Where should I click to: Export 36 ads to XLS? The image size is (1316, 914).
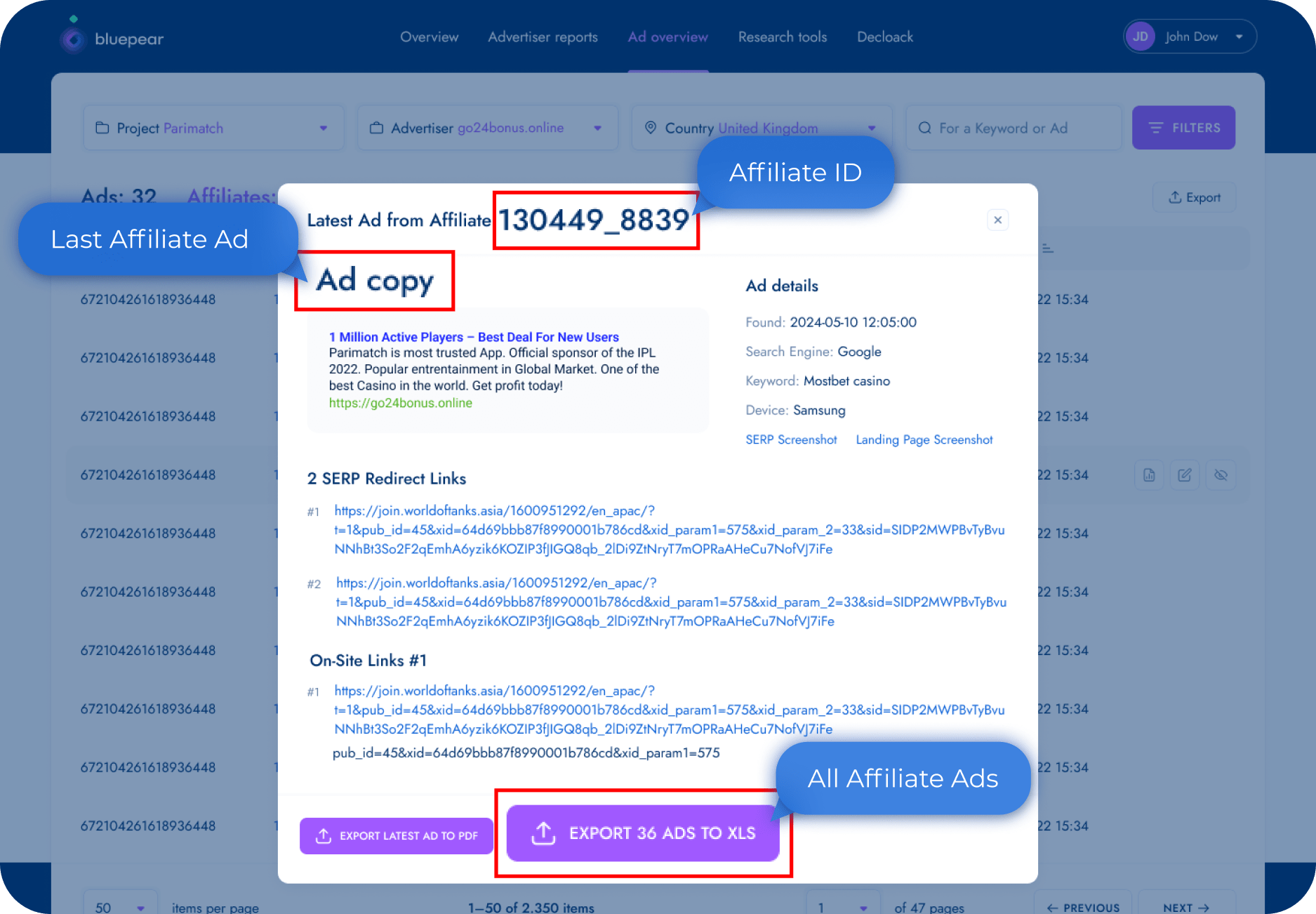[642, 833]
